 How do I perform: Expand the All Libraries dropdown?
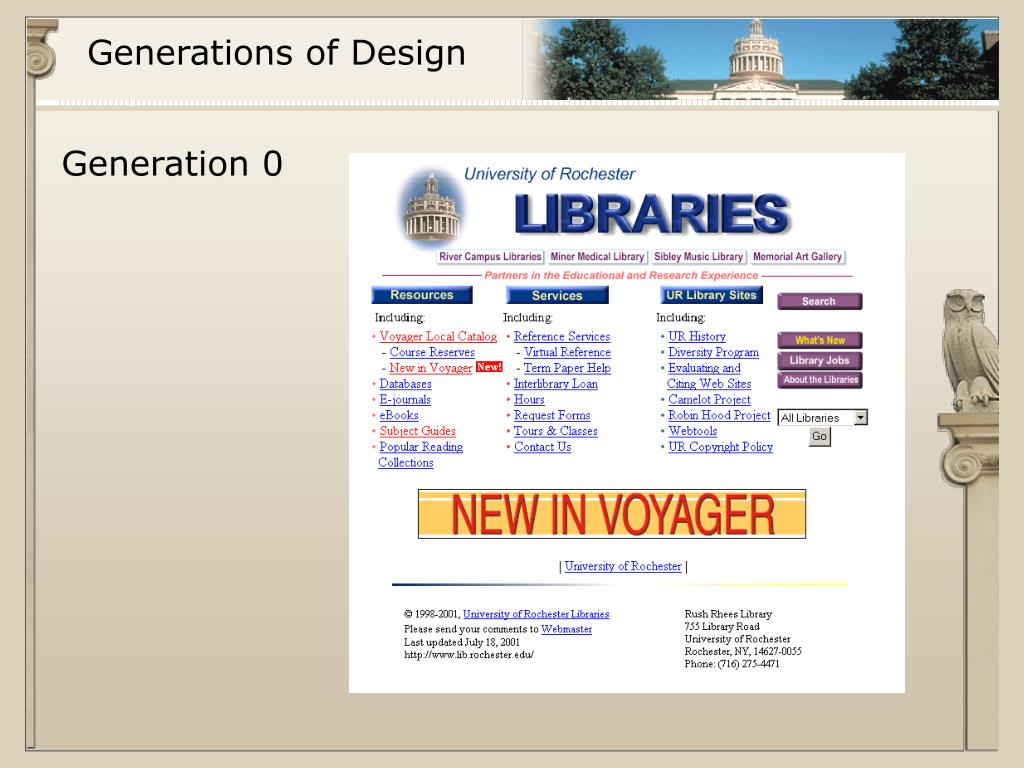(822, 417)
